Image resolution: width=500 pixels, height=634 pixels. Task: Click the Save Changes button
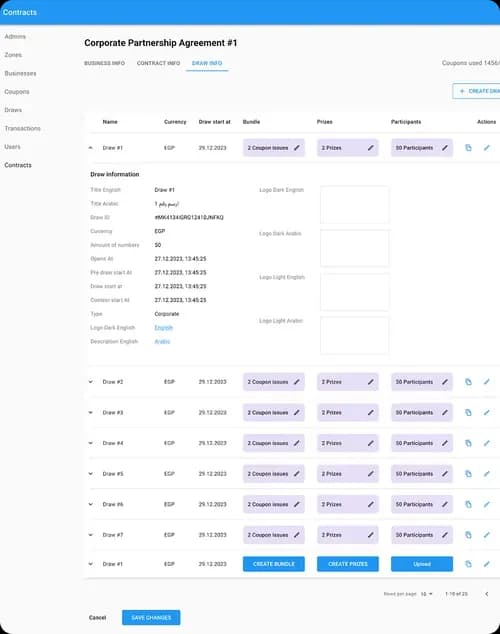[151, 617]
